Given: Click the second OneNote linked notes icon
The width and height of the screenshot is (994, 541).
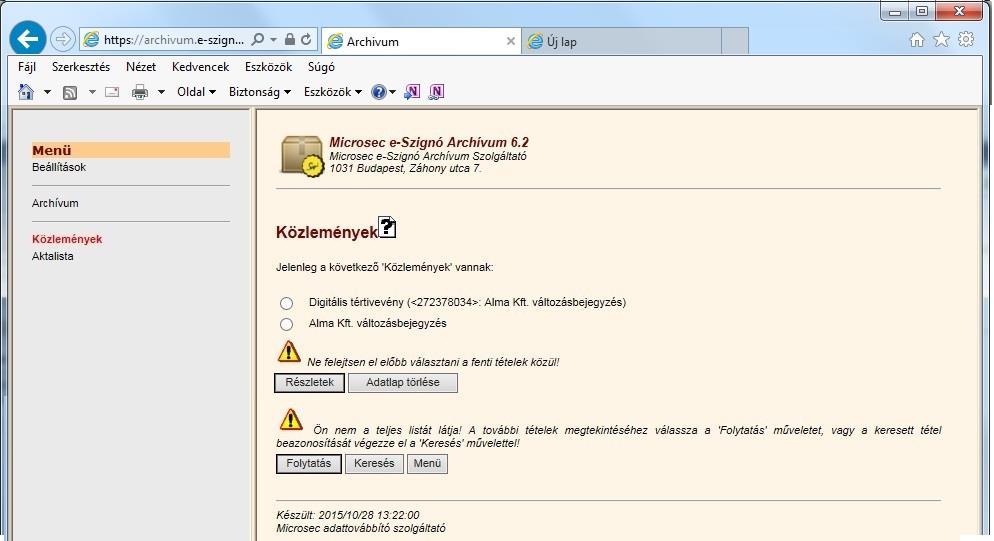Looking at the screenshot, I should (436, 92).
